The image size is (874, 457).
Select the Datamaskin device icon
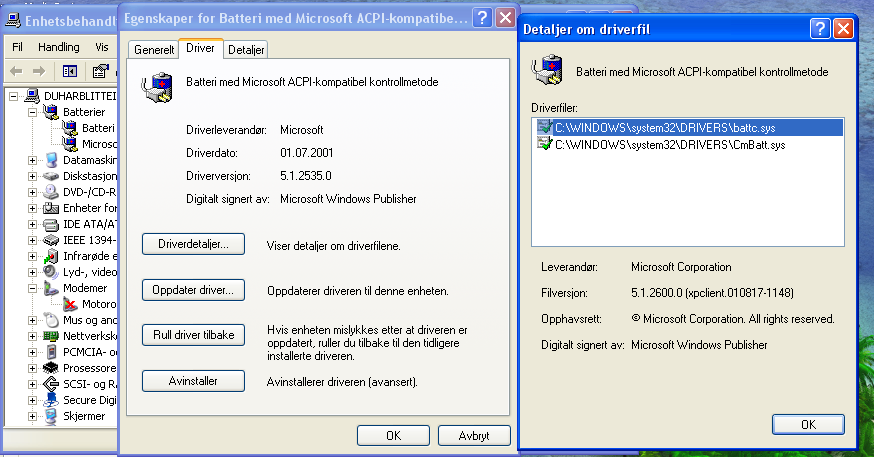pyautogui.click(x=51, y=160)
